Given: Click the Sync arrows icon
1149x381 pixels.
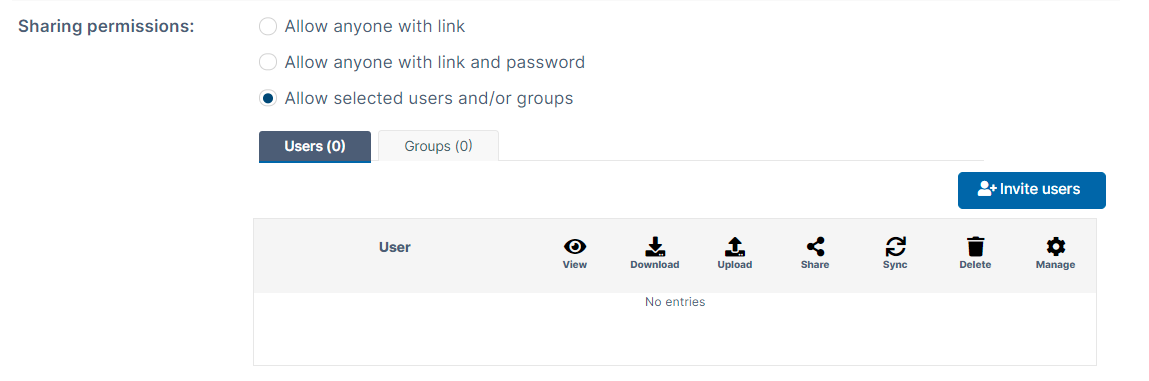Looking at the screenshot, I should [x=895, y=247].
